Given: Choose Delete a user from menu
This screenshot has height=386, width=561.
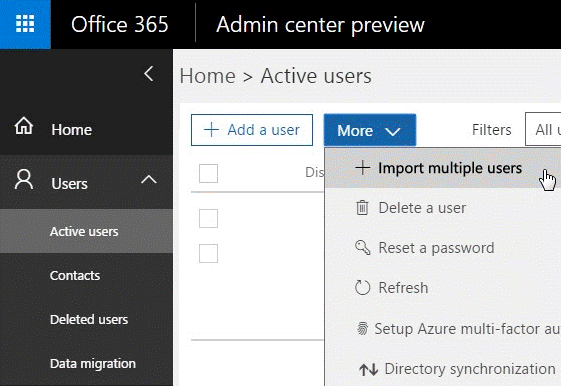Looking at the screenshot, I should [443, 208].
